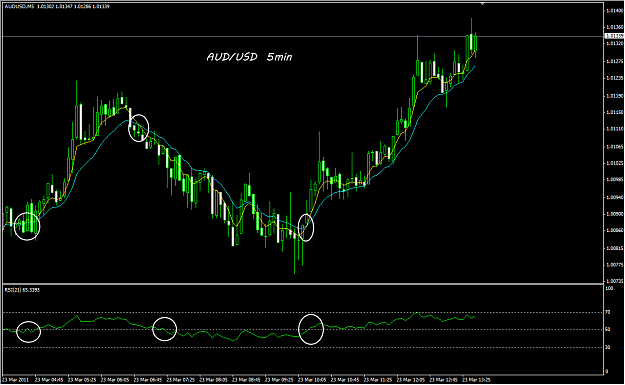Click the 23 Mar 08:45 time label
This screenshot has height=385, width=625.
pyautogui.click(x=246, y=380)
